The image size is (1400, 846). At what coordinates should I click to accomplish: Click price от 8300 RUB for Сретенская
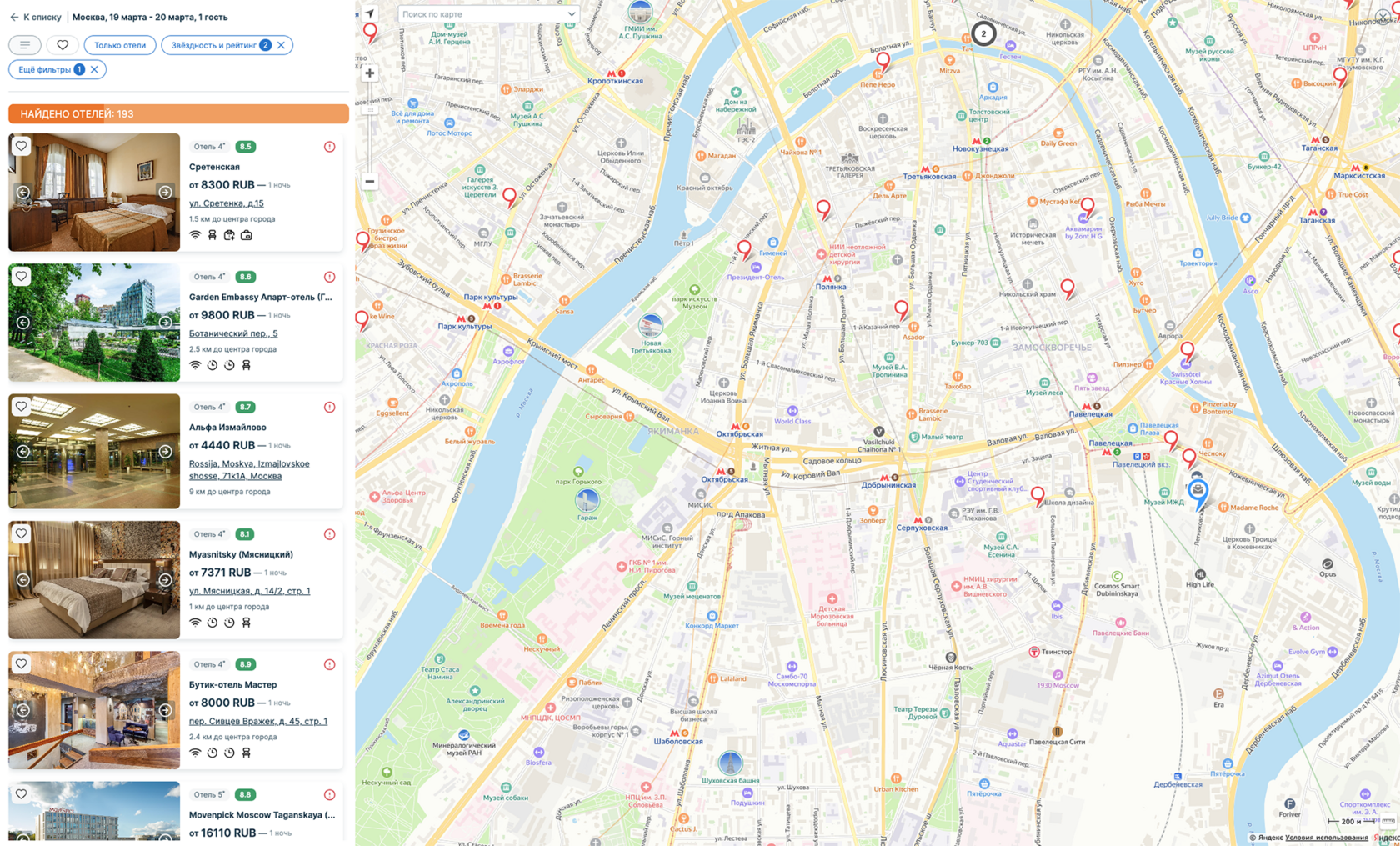click(222, 185)
